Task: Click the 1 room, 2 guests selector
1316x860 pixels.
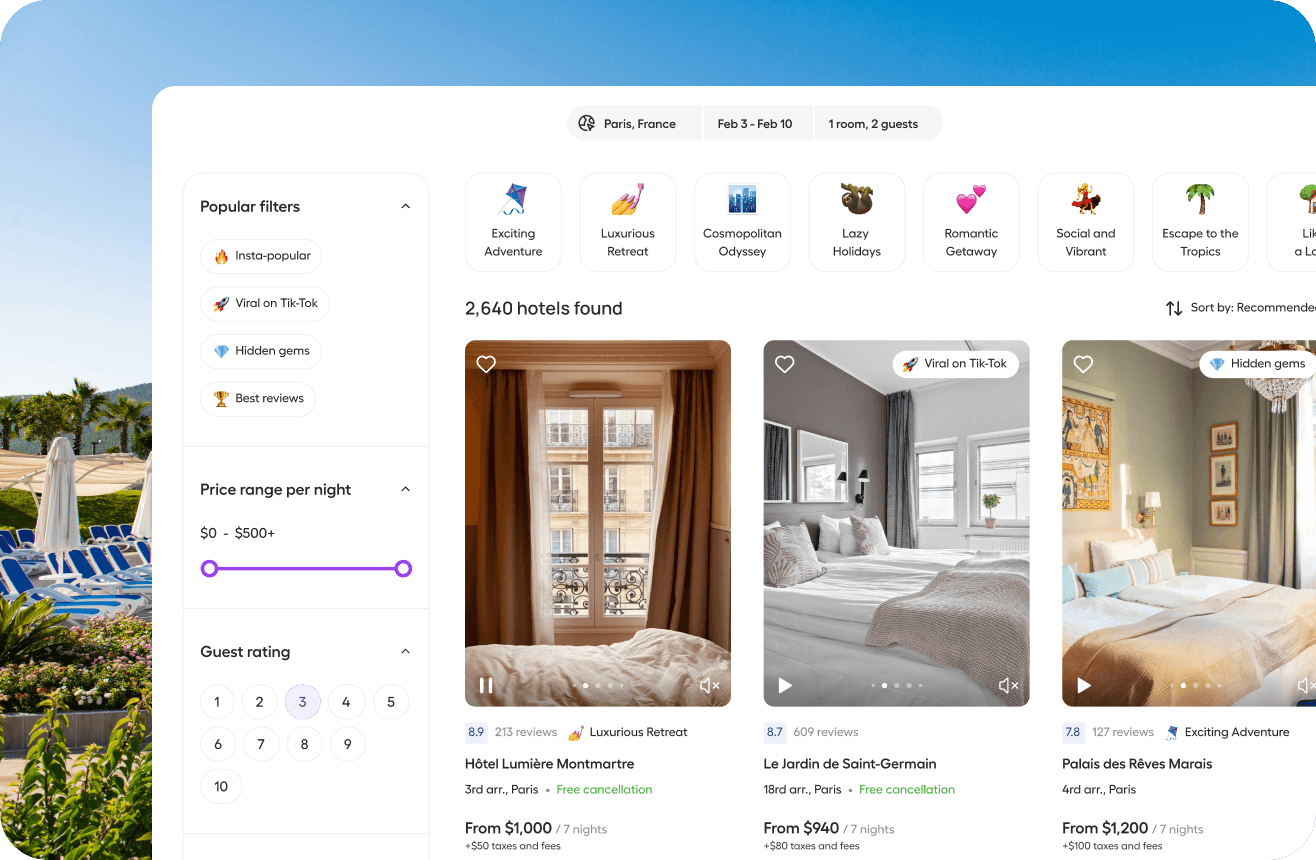Action: 873,124
